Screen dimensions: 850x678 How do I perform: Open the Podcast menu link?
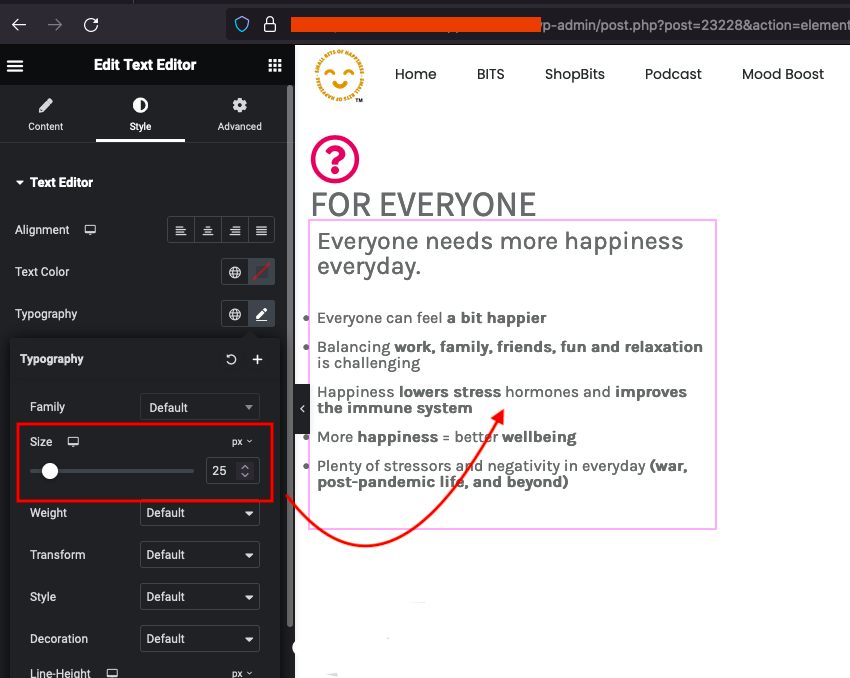673,74
